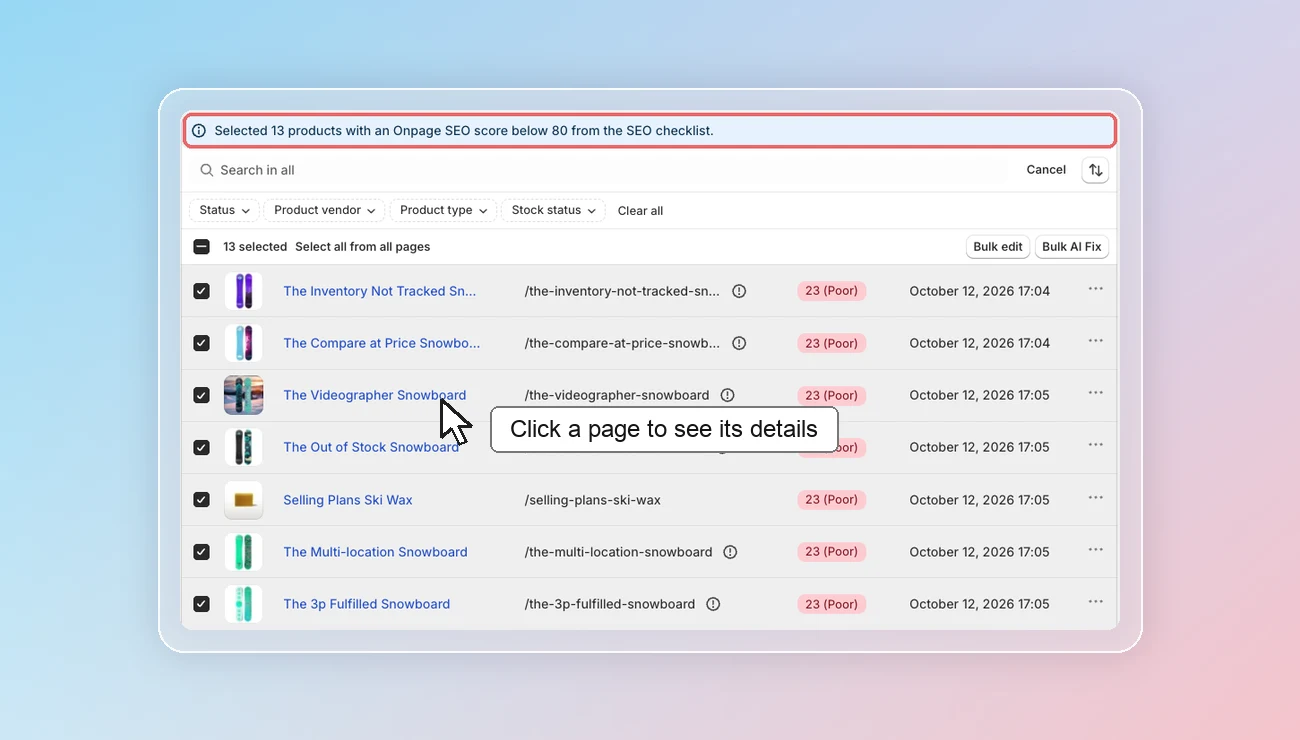The width and height of the screenshot is (1300, 740).
Task: Click the 23 (Poor) score for 3p Fulfilled Snowboard
Action: (x=832, y=604)
